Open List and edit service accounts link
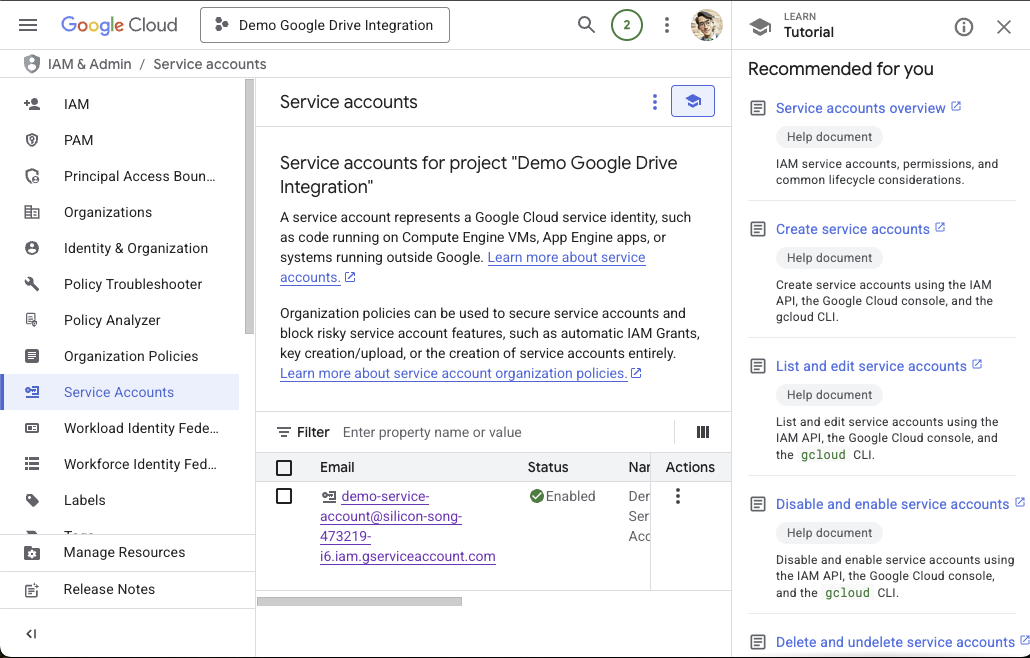 click(871, 366)
